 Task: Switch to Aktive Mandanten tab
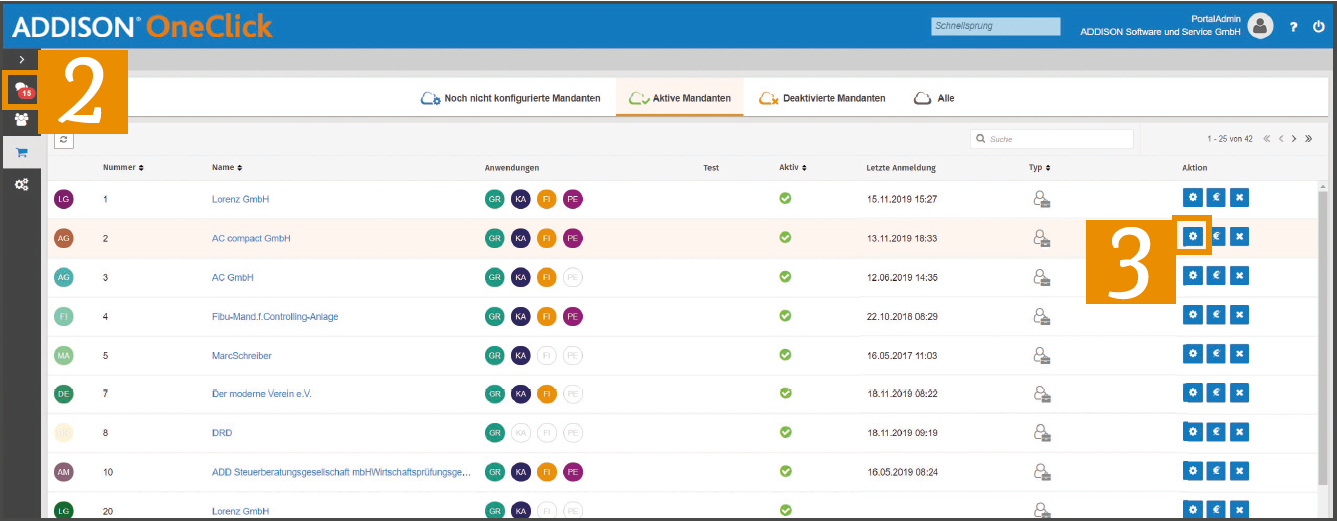pyautogui.click(x=679, y=98)
